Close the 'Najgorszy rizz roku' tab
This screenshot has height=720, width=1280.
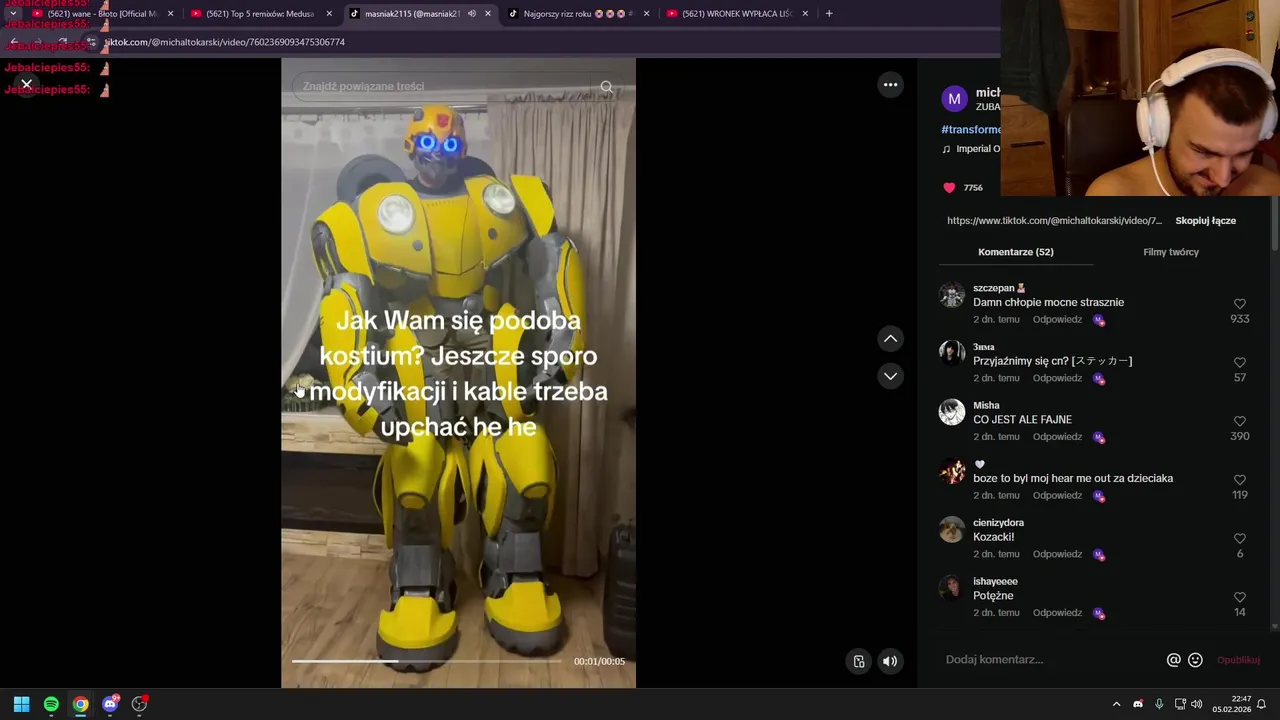646,14
